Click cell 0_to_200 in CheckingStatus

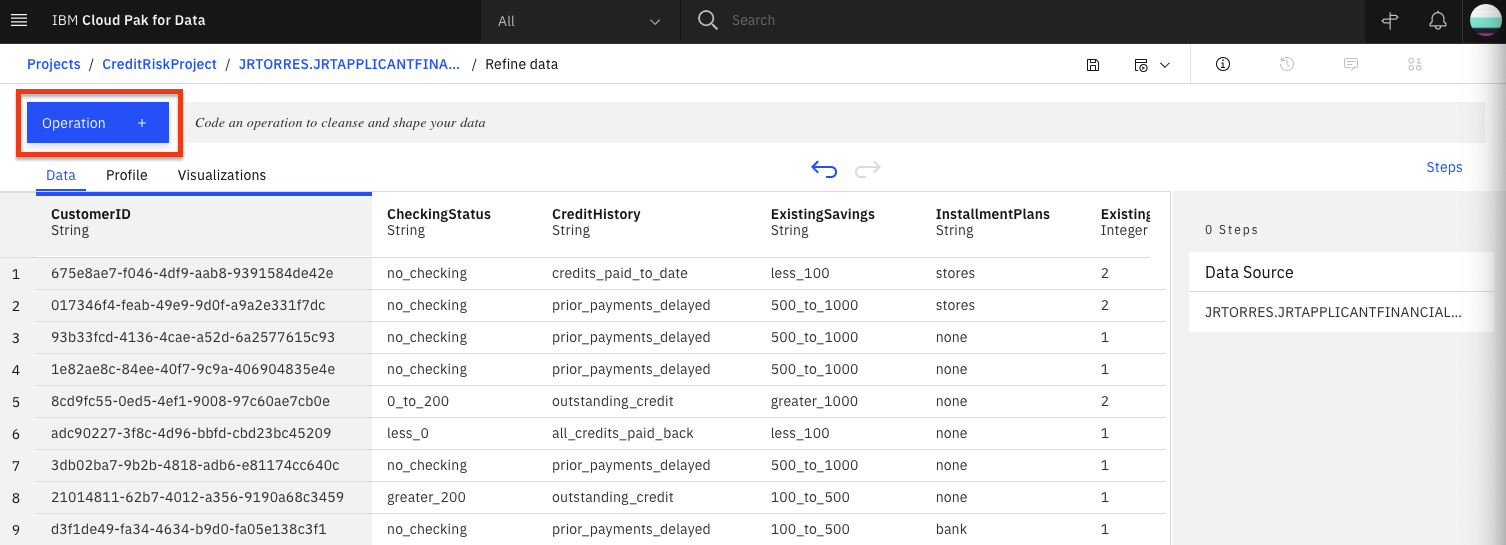pyautogui.click(x=418, y=401)
